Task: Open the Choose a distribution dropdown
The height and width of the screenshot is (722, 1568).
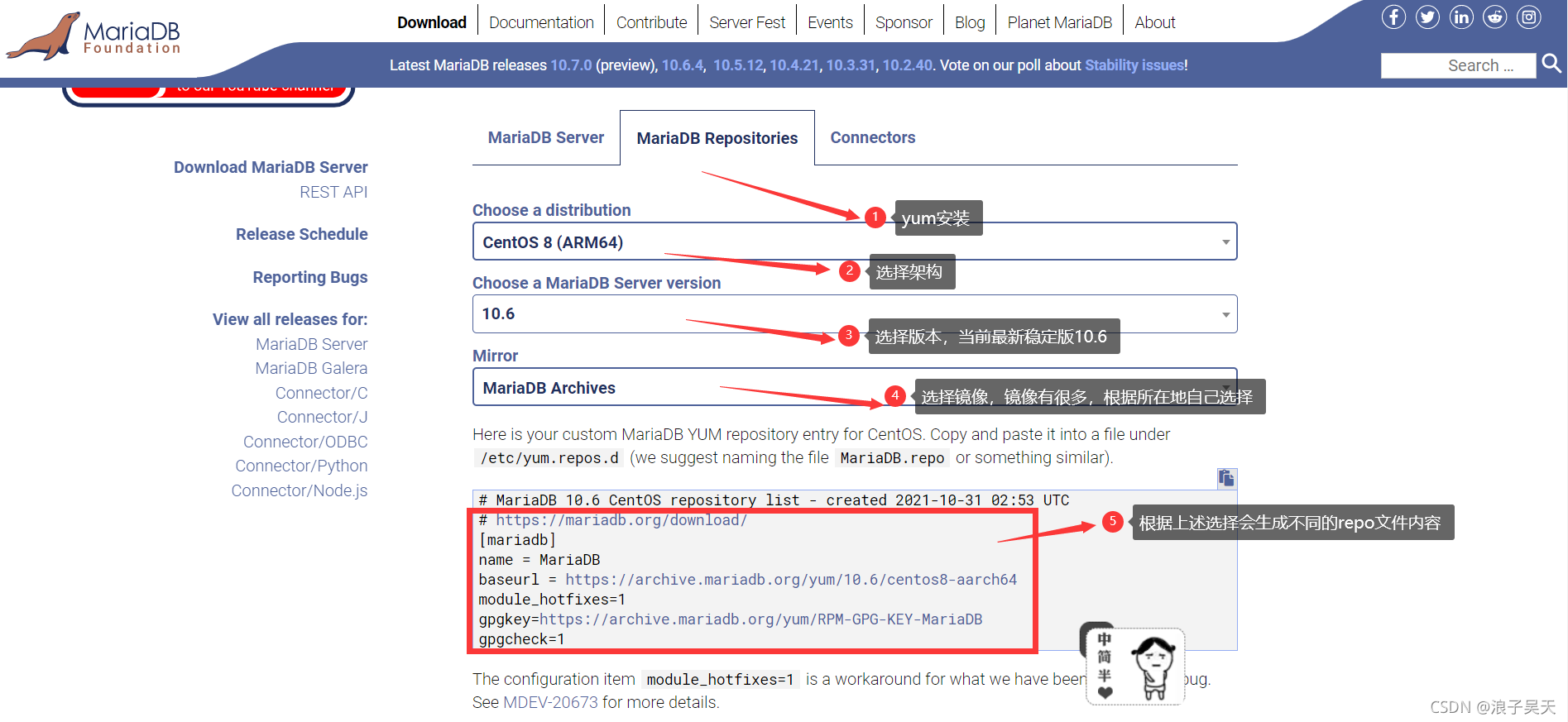Action: click(x=855, y=241)
